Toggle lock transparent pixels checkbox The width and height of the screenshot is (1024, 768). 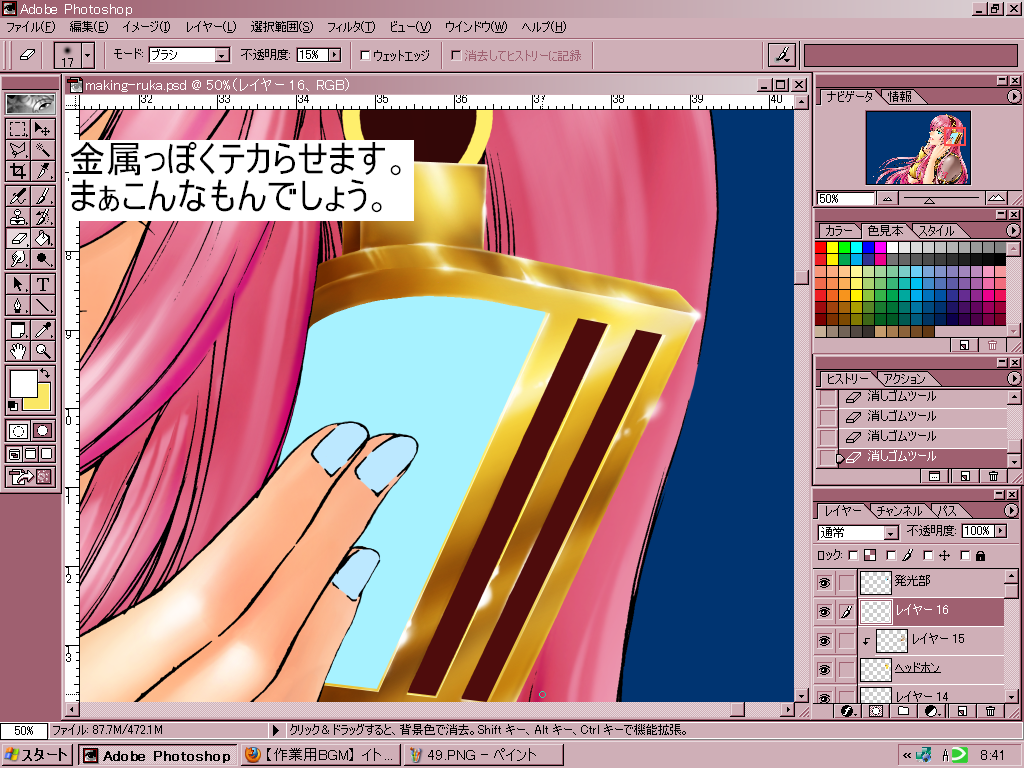pyautogui.click(x=853, y=555)
